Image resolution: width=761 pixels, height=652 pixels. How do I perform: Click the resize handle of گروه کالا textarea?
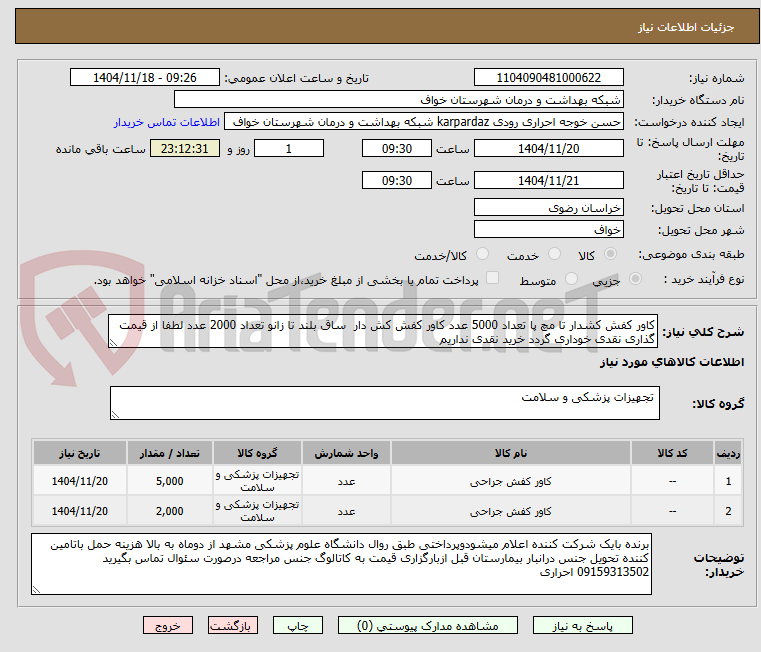(115, 415)
